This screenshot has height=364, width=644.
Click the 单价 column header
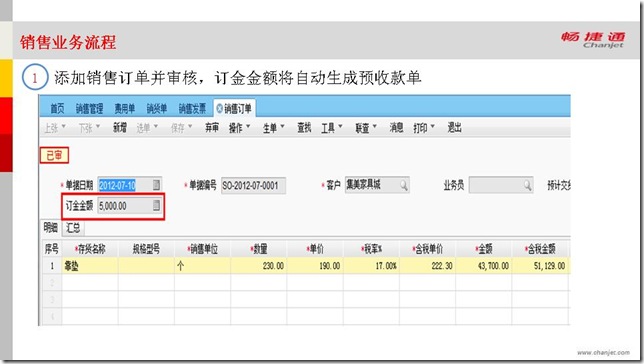point(315,249)
